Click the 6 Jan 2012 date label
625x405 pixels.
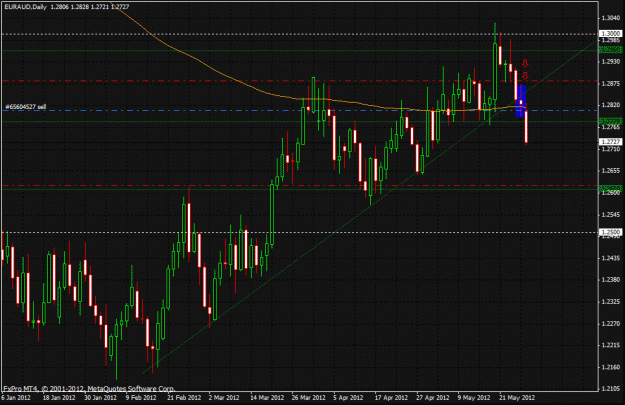[16, 397]
